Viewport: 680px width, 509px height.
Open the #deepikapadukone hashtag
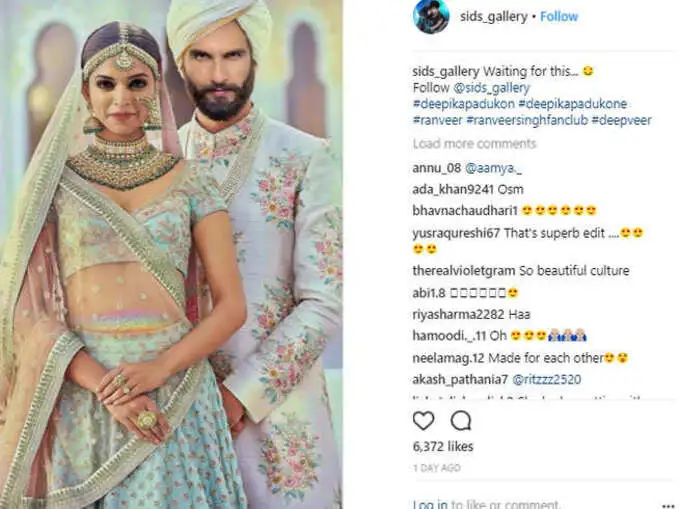(x=573, y=104)
